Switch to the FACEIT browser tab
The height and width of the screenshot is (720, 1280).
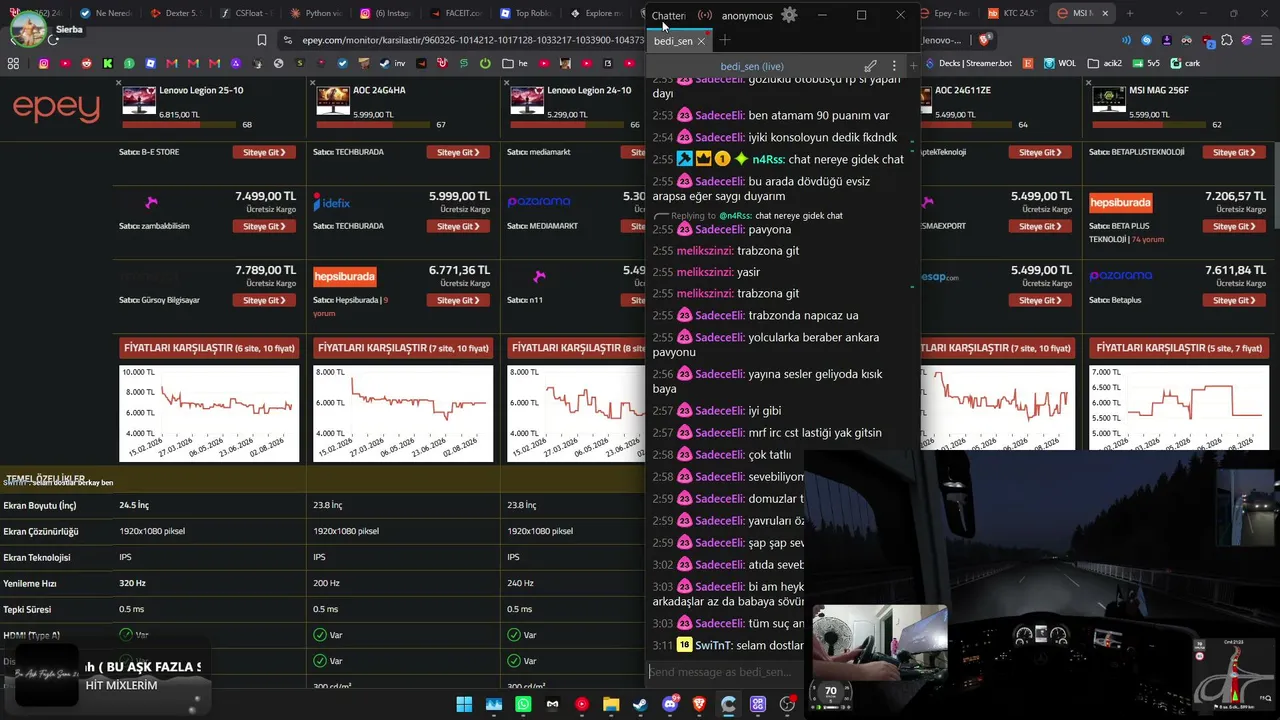click(x=455, y=14)
